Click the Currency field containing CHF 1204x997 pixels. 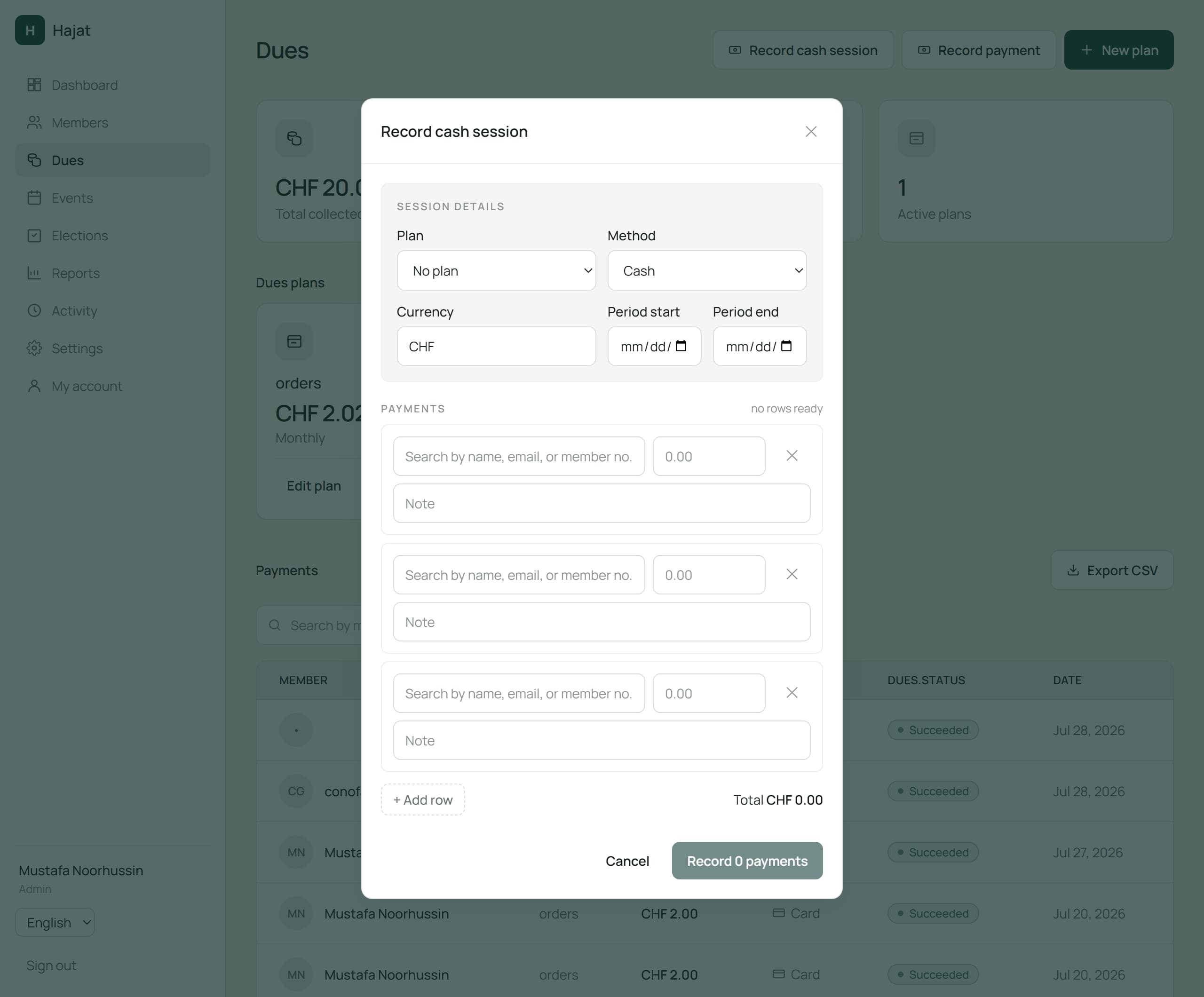496,346
